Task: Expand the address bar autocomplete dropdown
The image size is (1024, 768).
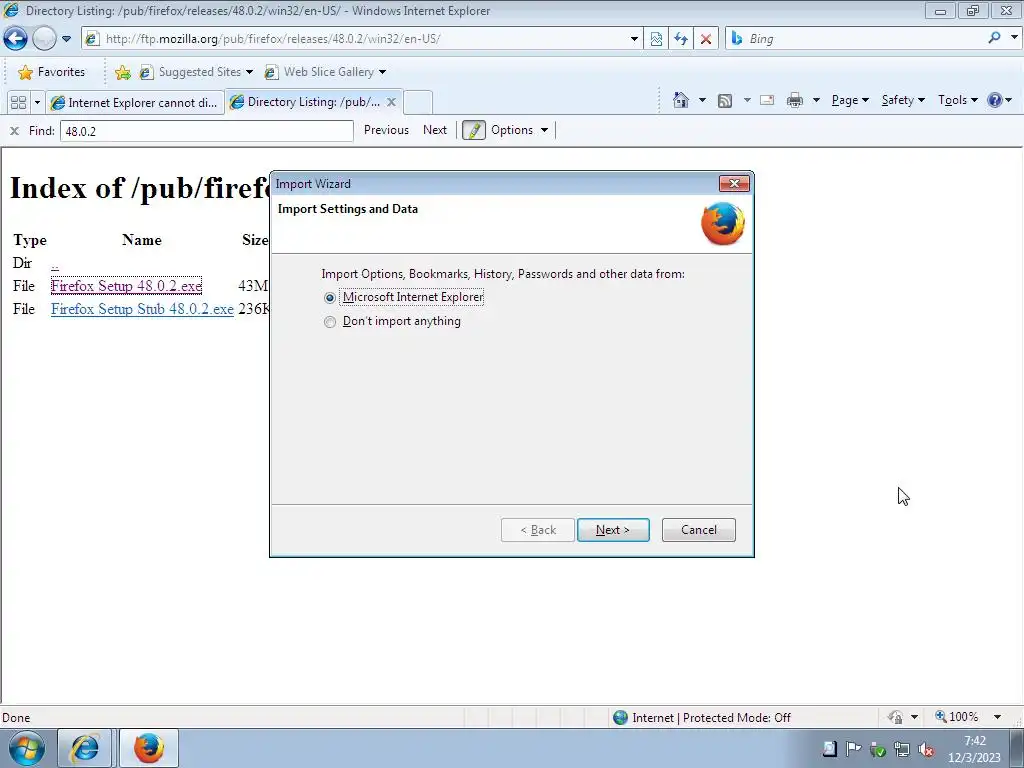Action: (634, 39)
